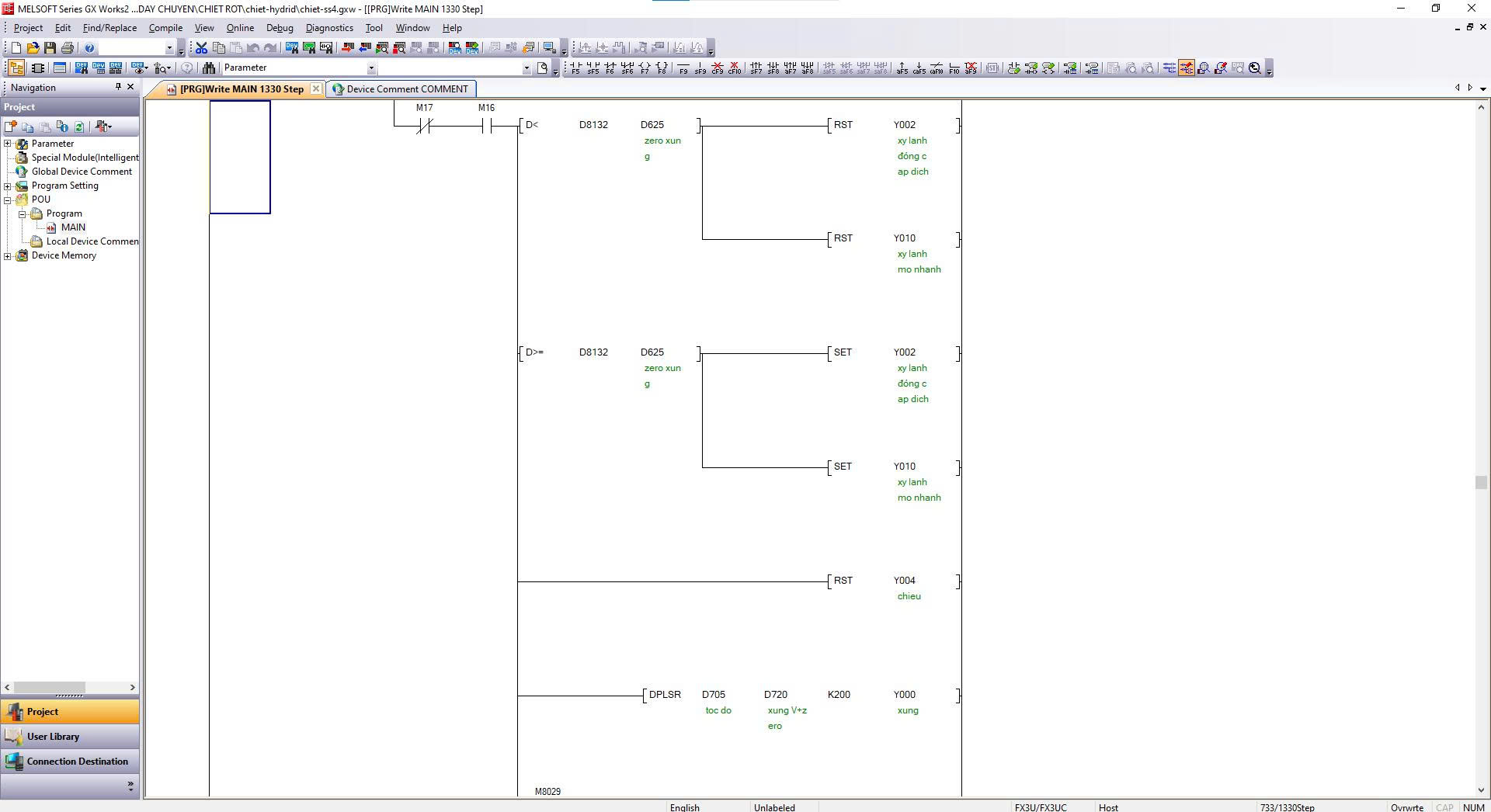1491x812 pixels.
Task: Insert application instruction with the F8 icon
Action: tap(662, 68)
